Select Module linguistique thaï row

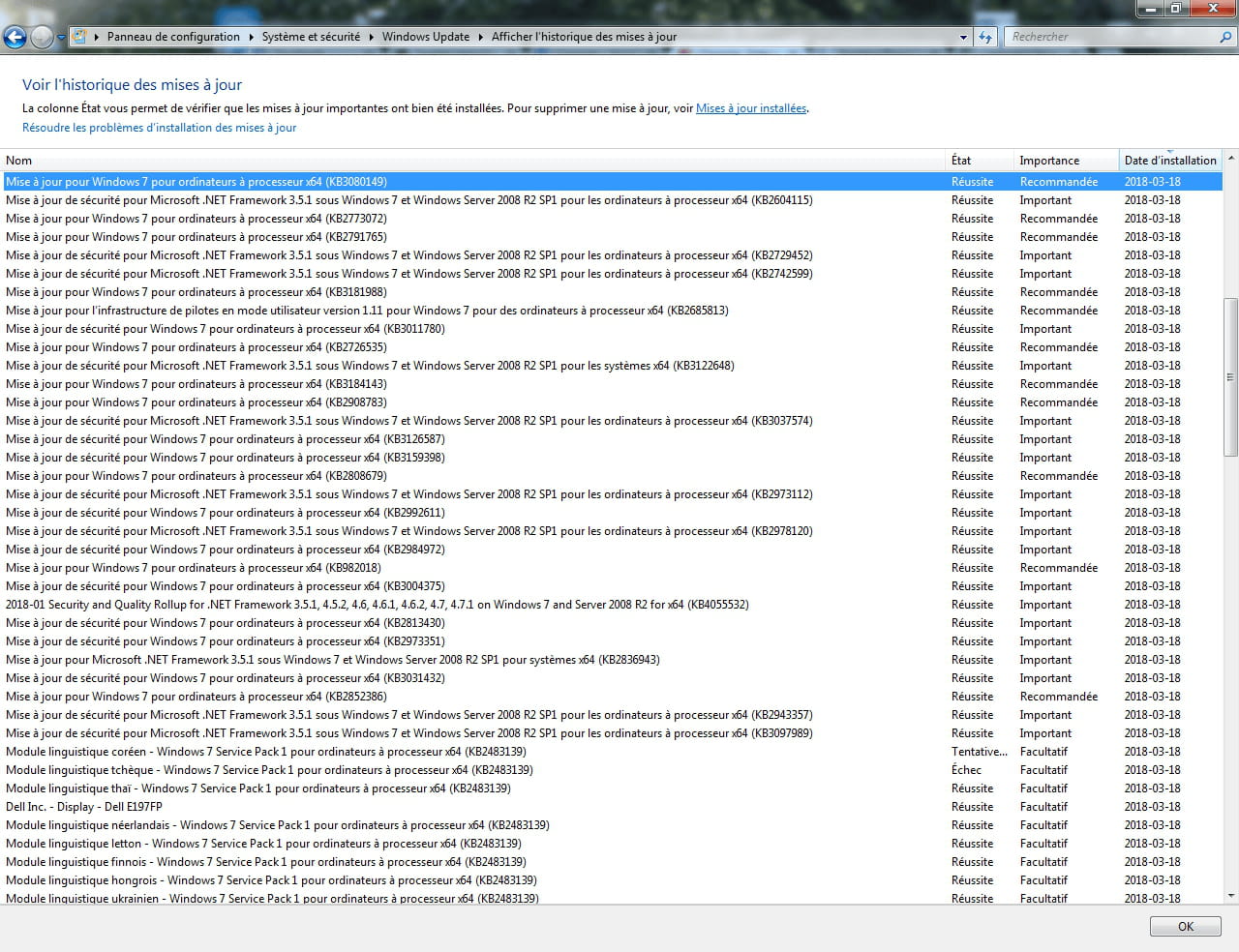(612, 788)
